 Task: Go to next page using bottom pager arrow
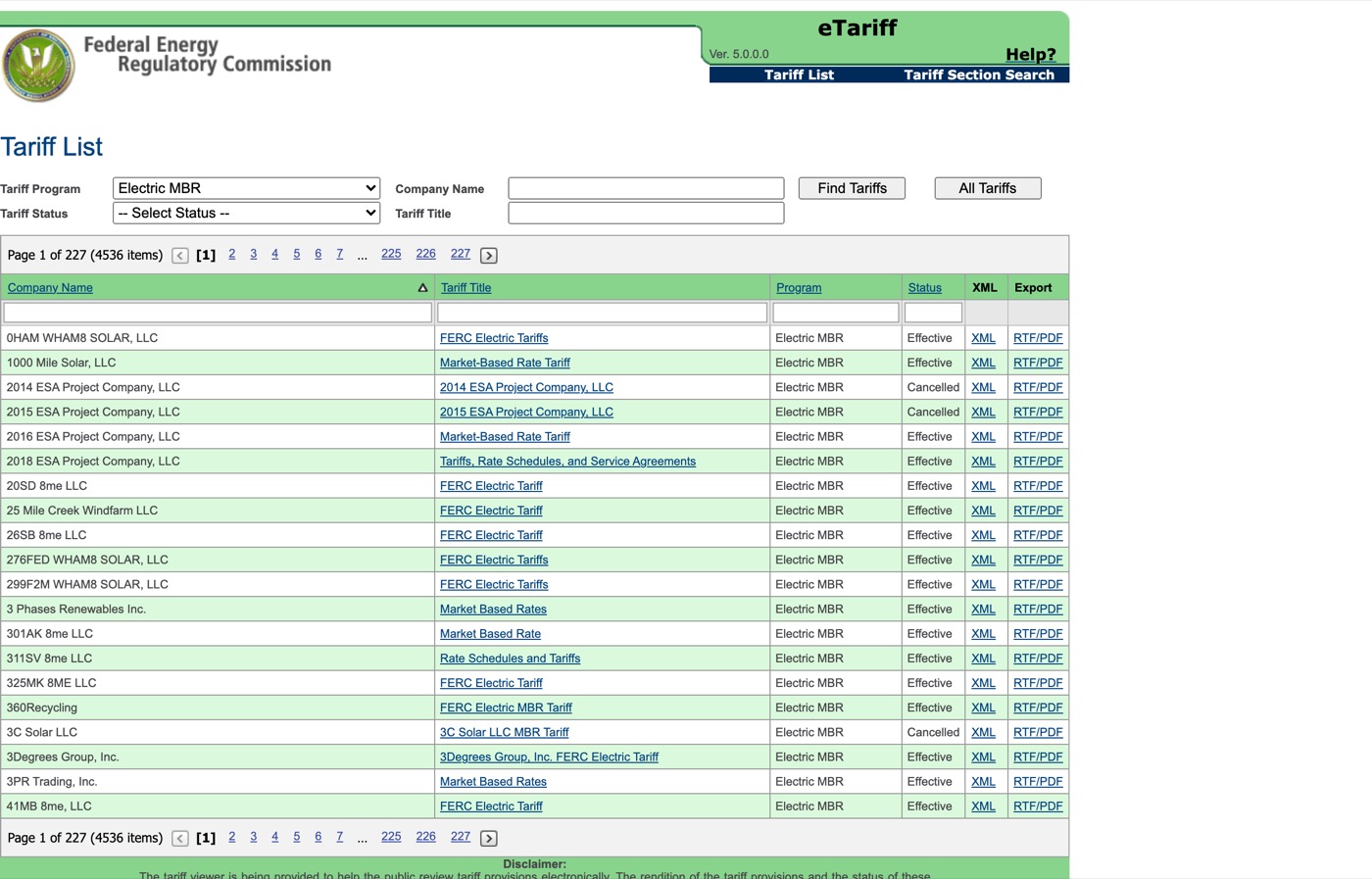pyautogui.click(x=489, y=839)
